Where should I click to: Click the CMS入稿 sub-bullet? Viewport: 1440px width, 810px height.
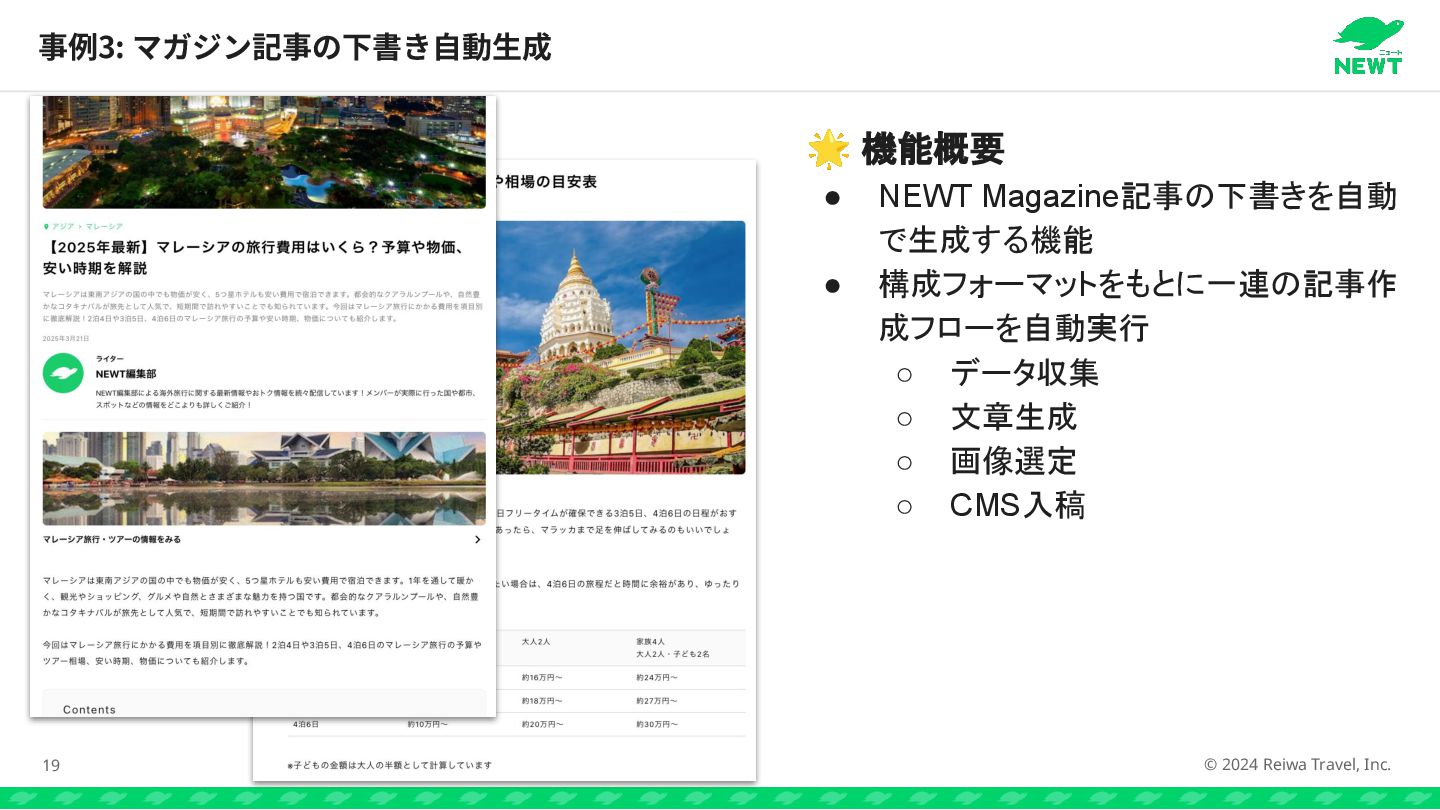pos(1017,505)
